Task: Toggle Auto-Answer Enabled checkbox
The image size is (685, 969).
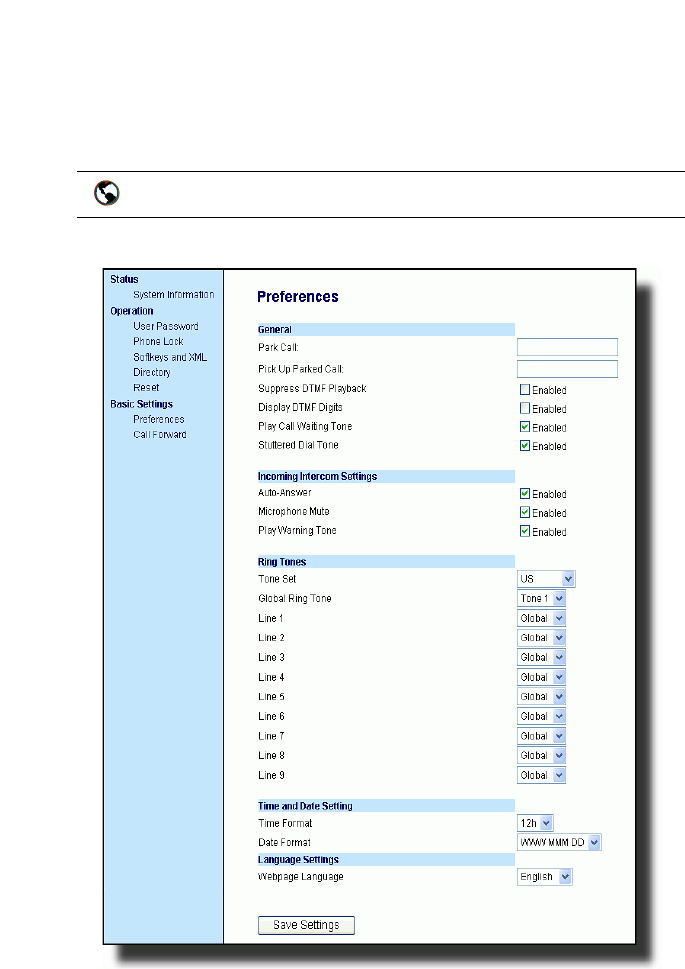Action: pos(525,493)
